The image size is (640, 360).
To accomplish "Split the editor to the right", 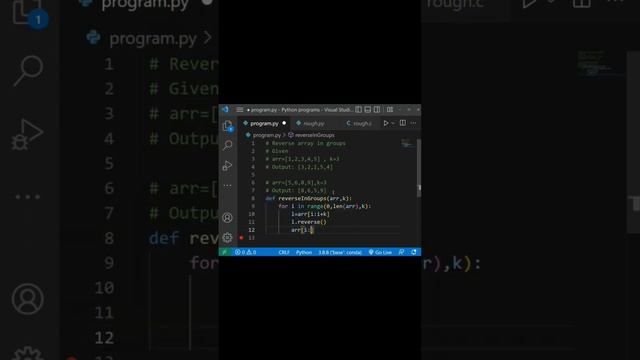I will [x=403, y=123].
